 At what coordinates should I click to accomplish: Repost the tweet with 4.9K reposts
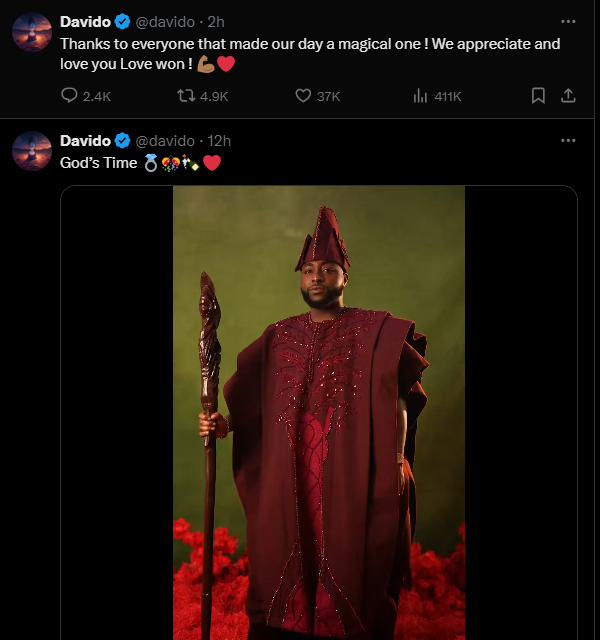point(186,96)
